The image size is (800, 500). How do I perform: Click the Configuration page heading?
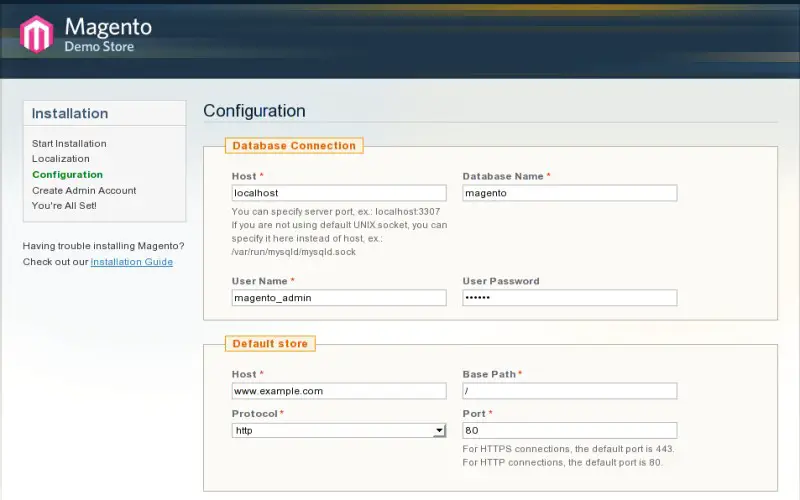(x=255, y=111)
